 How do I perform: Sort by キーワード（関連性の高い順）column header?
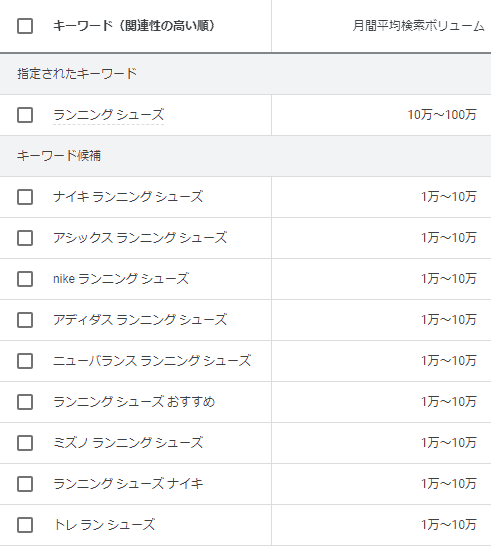tap(134, 26)
